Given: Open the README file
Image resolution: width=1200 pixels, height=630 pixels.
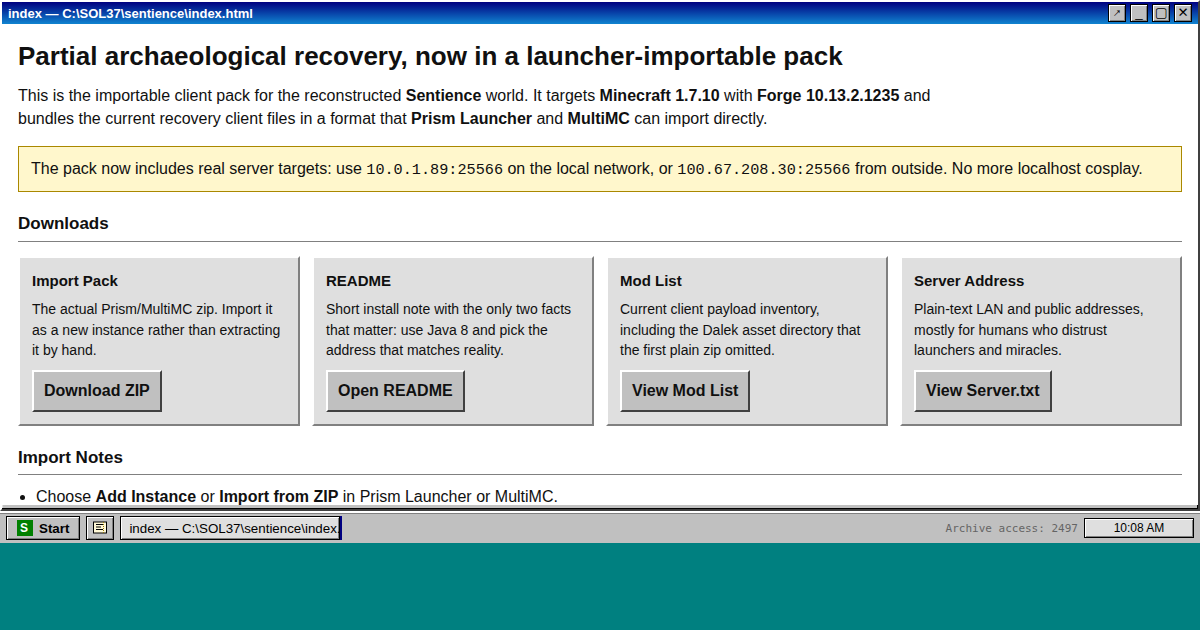Looking at the screenshot, I should pos(395,391).
